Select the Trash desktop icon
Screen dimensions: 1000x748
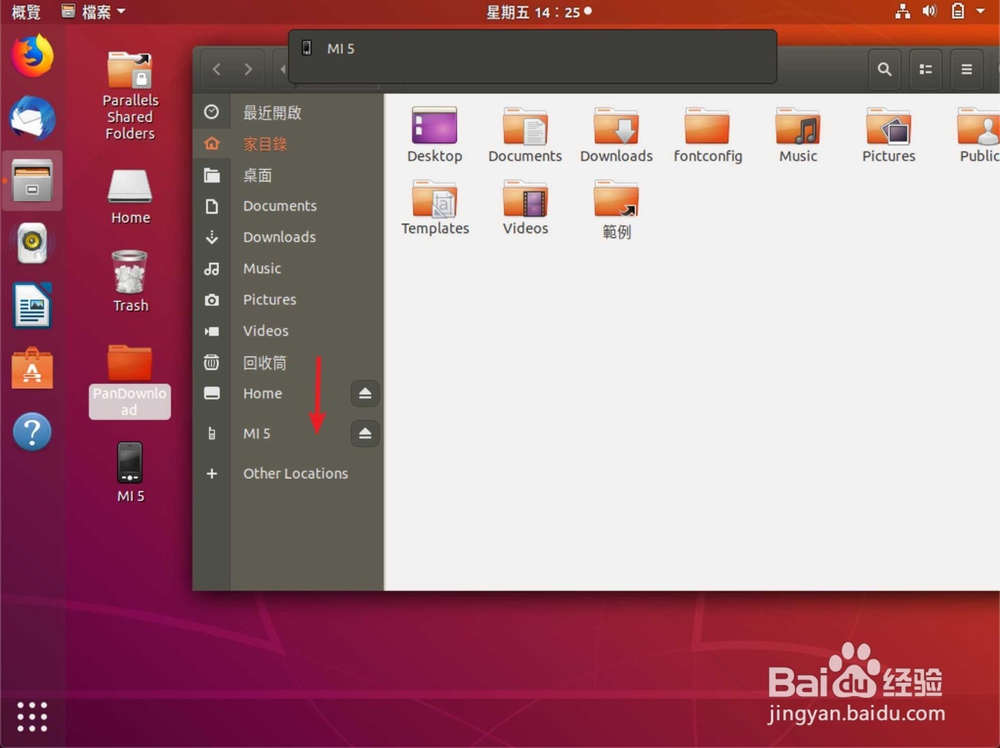click(x=130, y=281)
